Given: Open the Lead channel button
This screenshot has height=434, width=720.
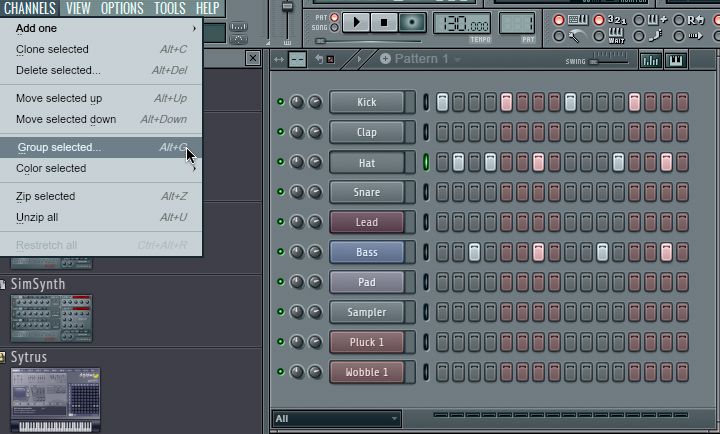Looking at the screenshot, I should 367,222.
